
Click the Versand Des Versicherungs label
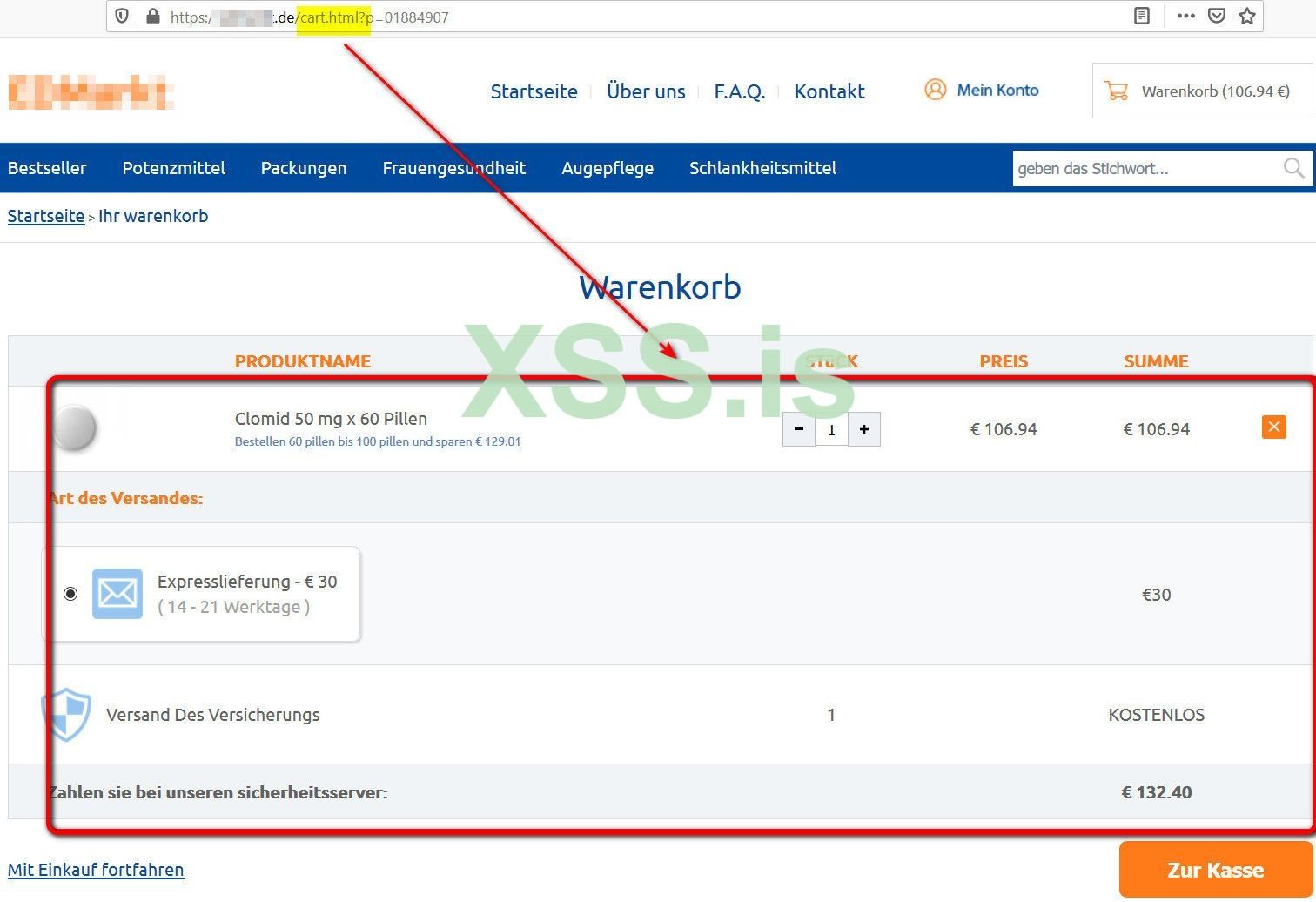point(213,715)
